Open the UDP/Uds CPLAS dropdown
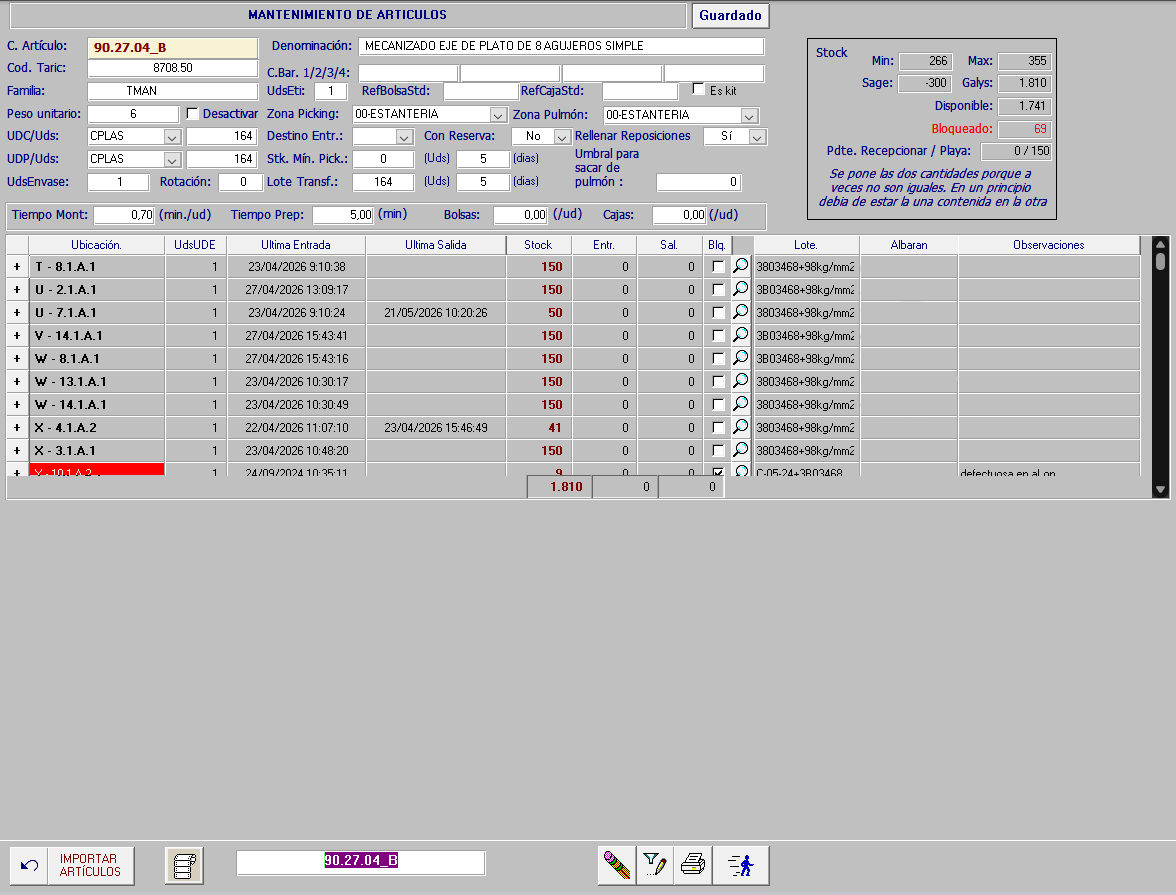1176x895 pixels. (x=172, y=161)
